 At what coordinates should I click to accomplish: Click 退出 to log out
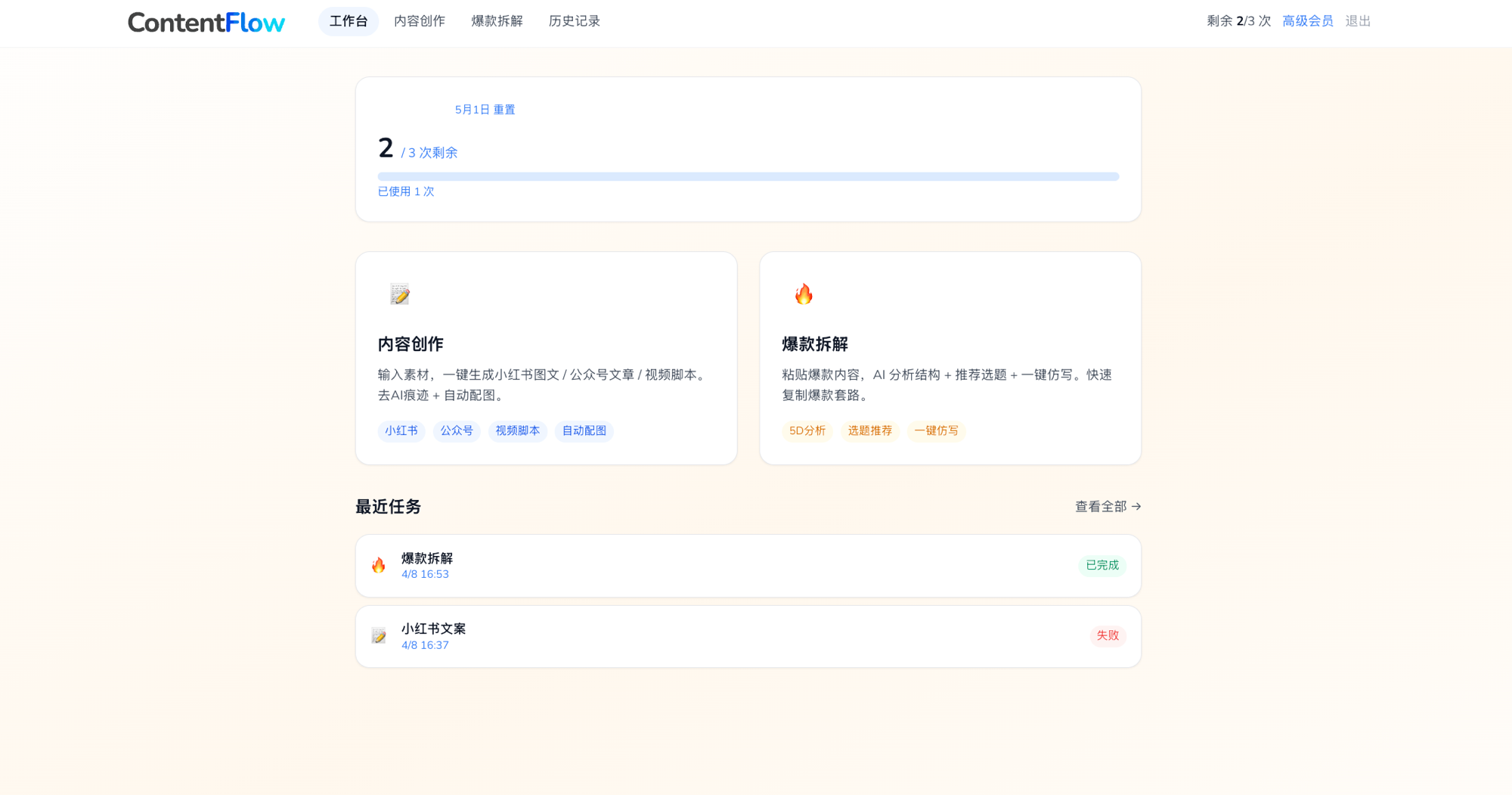1357,21
